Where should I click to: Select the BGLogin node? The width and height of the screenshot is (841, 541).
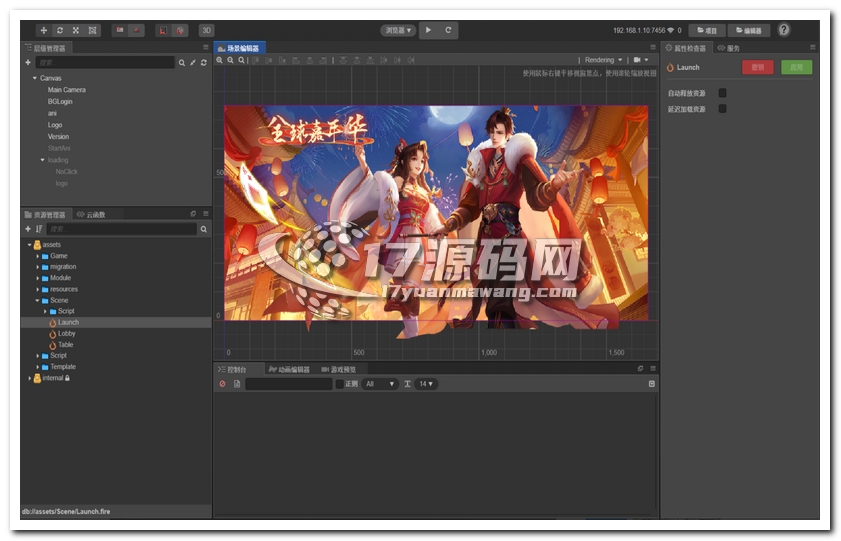[60, 102]
